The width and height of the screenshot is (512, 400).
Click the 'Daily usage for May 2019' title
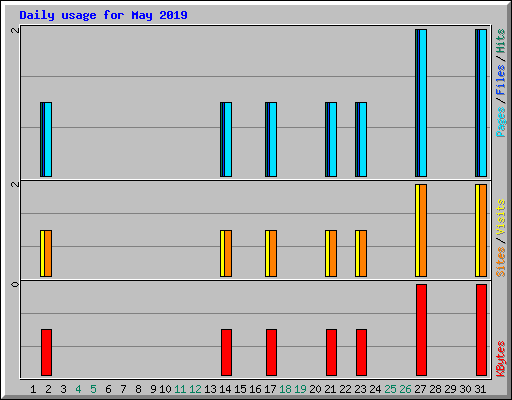coord(103,15)
